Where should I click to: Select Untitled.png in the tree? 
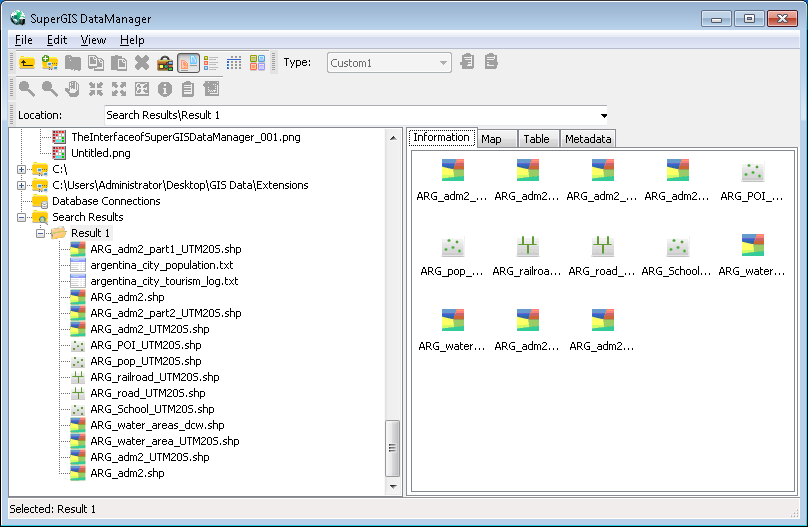coord(100,154)
